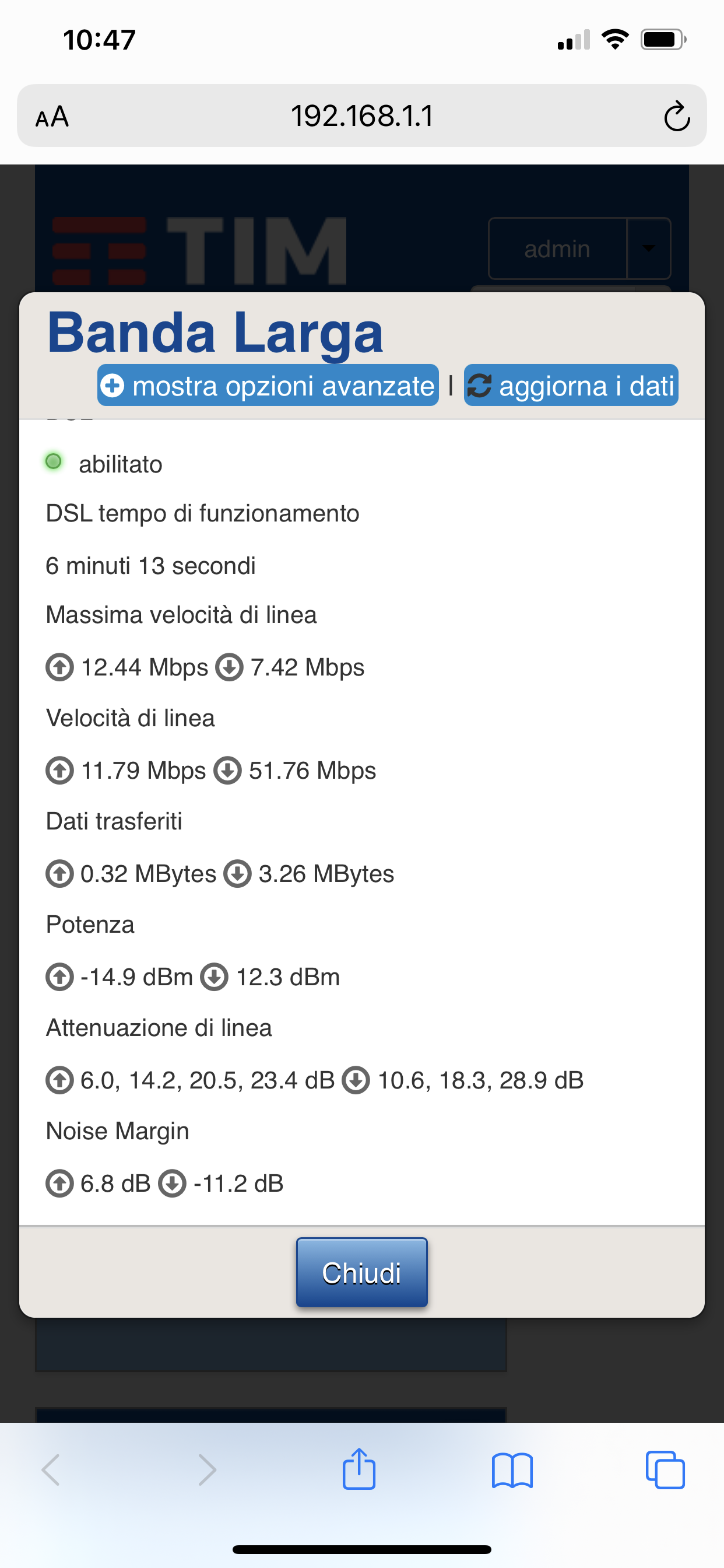
Task: Open the admin account selector box
Action: 579,249
